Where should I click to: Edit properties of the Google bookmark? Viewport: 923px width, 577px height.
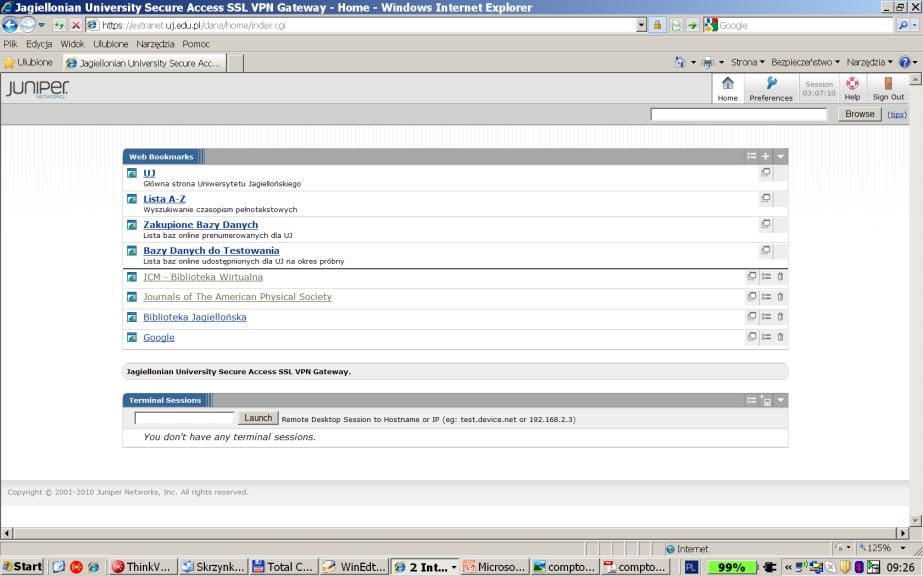click(766, 337)
